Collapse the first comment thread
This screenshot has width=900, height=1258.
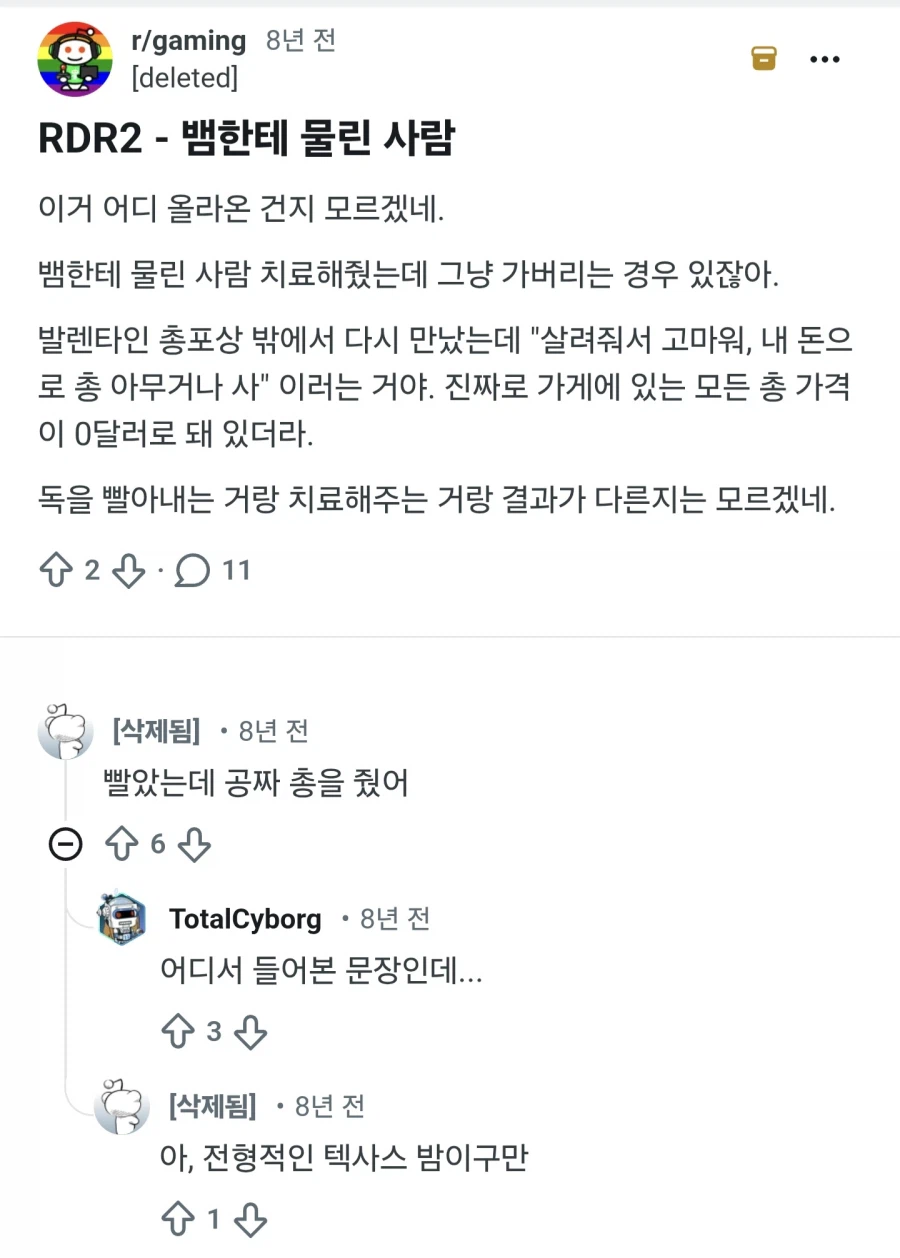(65, 845)
